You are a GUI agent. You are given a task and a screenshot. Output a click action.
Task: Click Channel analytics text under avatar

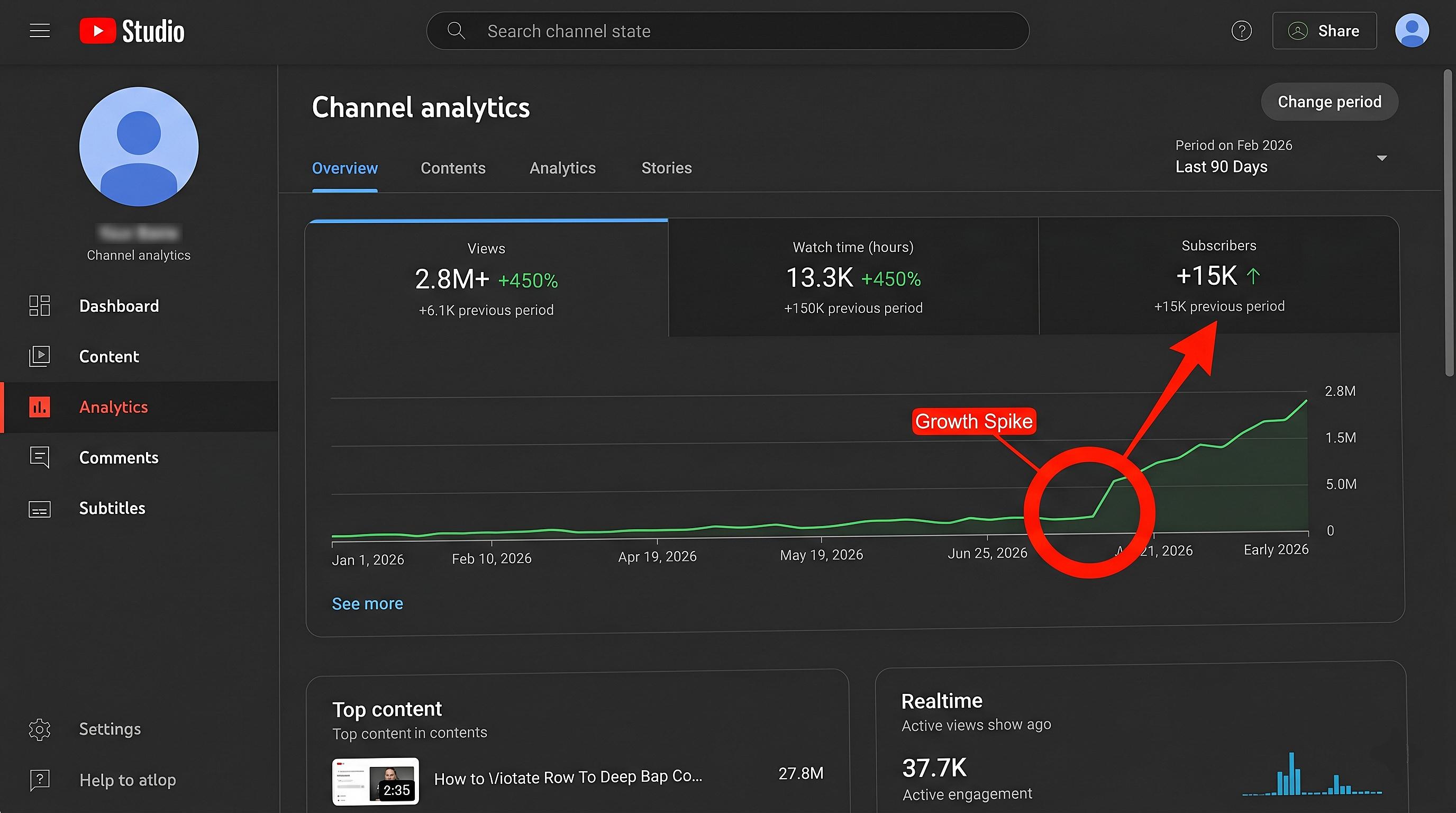click(139, 255)
